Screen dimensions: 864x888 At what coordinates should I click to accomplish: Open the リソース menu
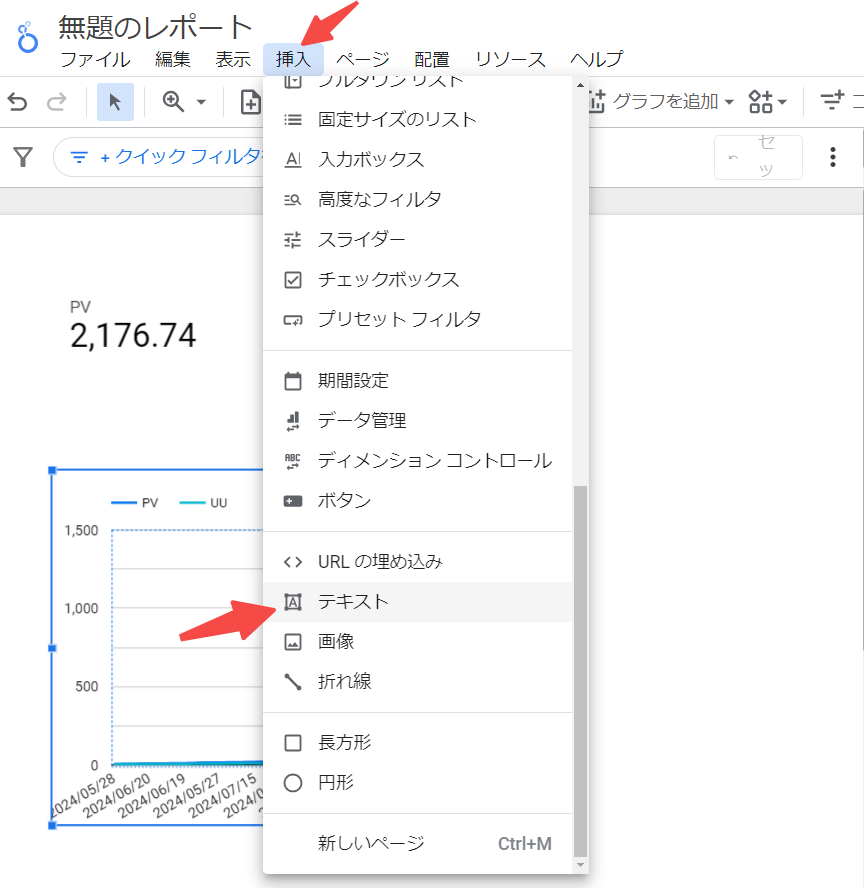pos(510,59)
